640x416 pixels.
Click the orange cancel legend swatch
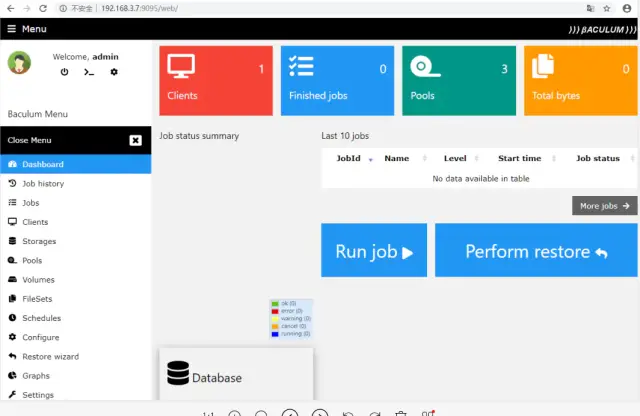click(x=275, y=327)
